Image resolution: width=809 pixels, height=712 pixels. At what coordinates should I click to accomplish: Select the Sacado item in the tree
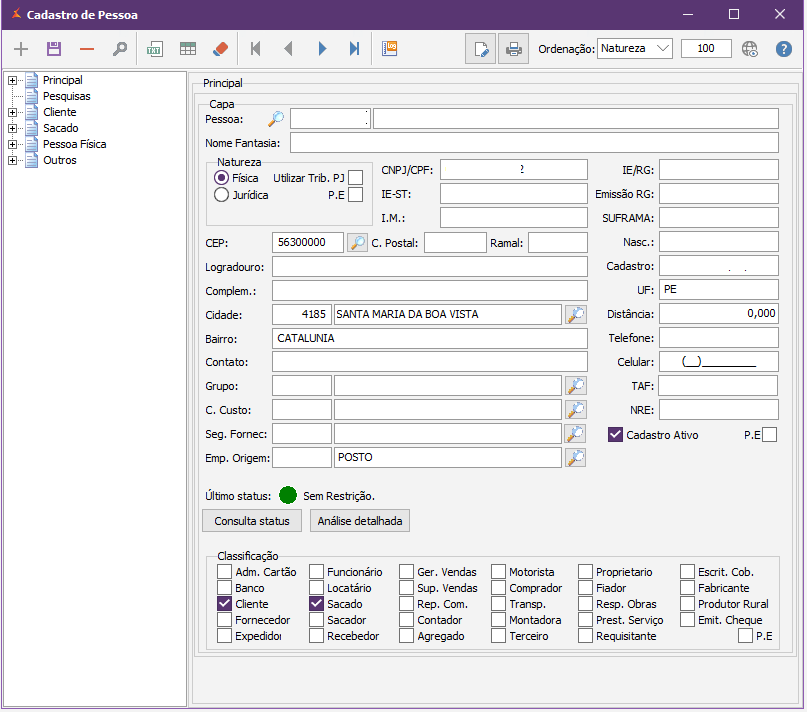pos(60,128)
